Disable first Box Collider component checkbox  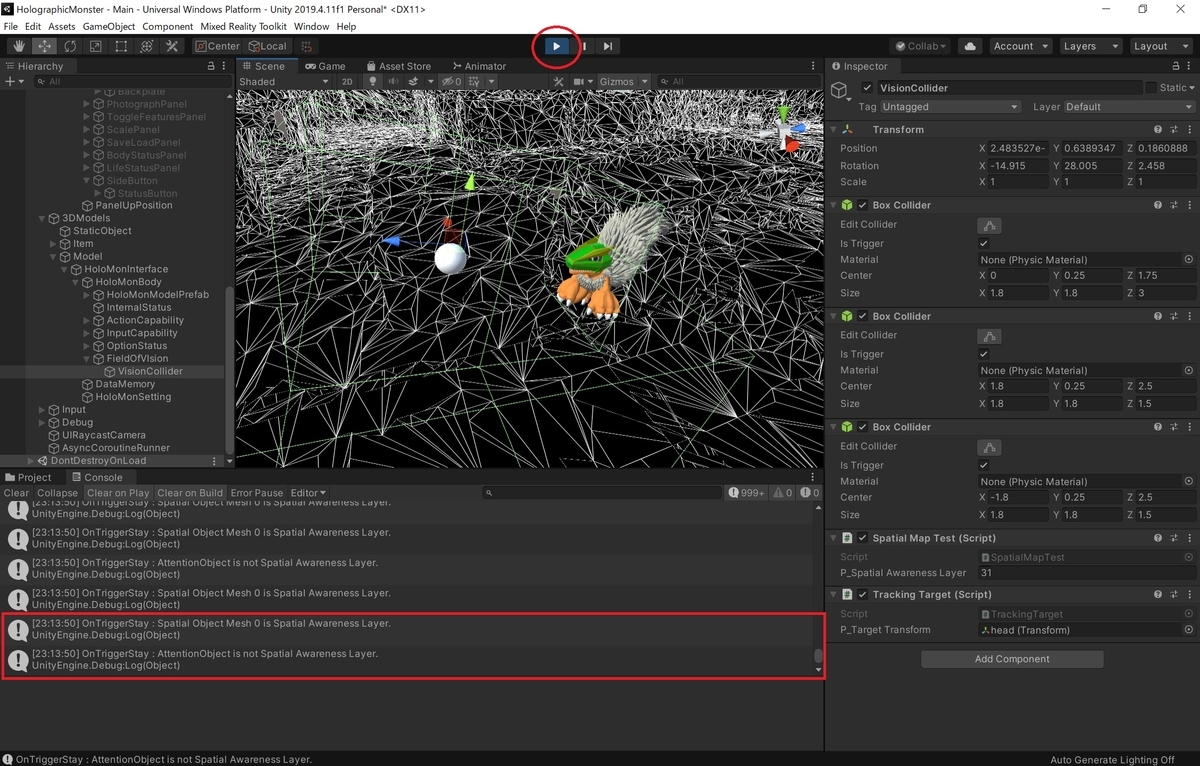(x=863, y=205)
